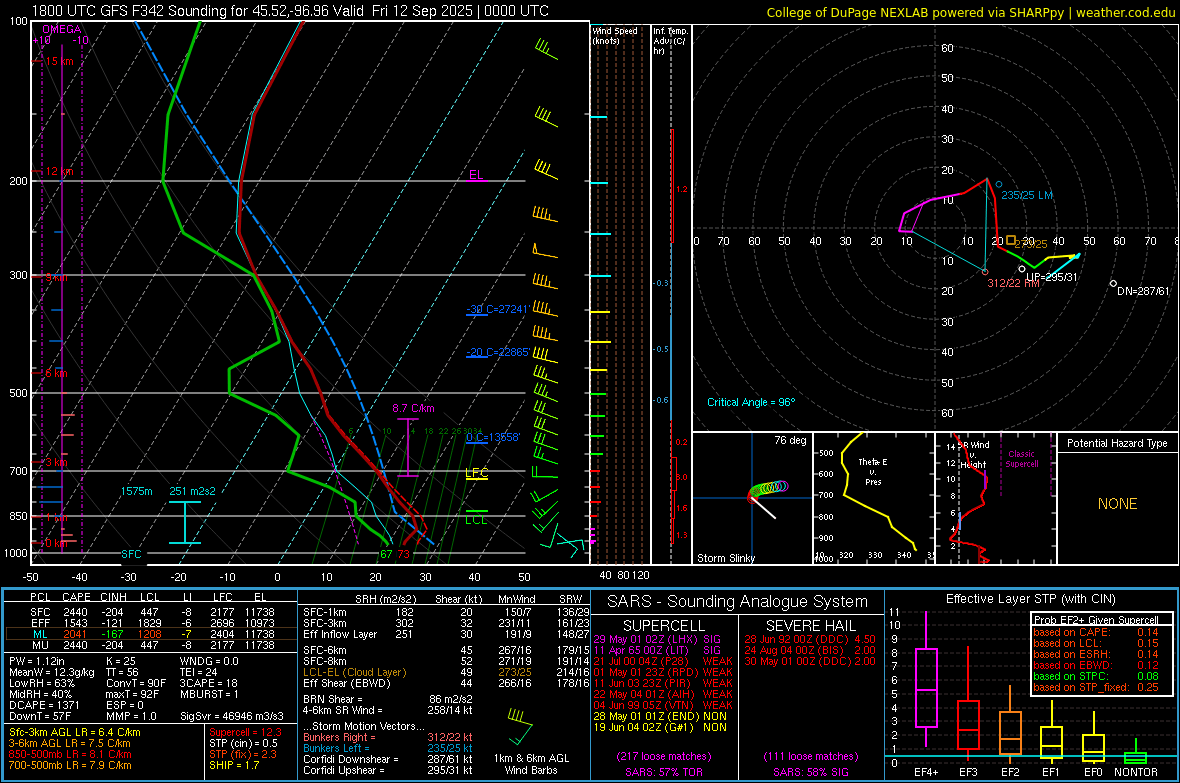This screenshot has height=783, width=1180.
Task: Click the 1575m inflow base label
Action: [136, 491]
